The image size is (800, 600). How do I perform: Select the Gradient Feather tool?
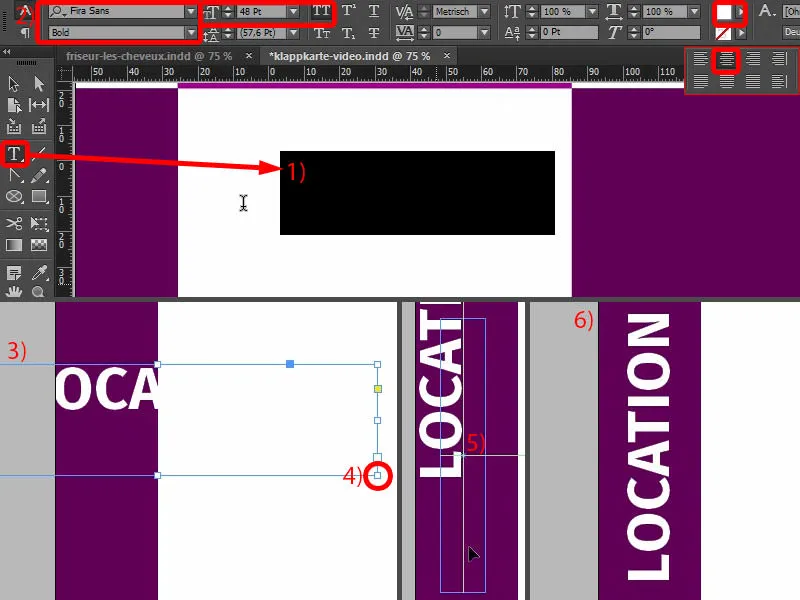tap(39, 245)
